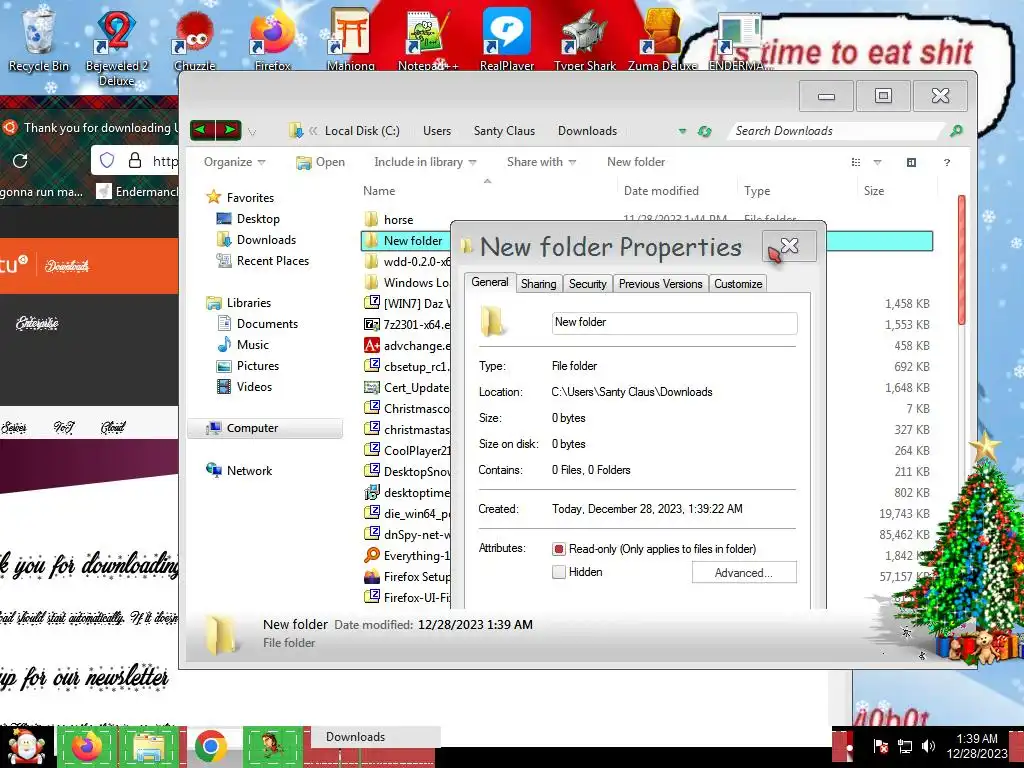This screenshot has width=1024, height=768.
Task: Click Santy Claus breadcrumb segment
Action: coord(504,131)
